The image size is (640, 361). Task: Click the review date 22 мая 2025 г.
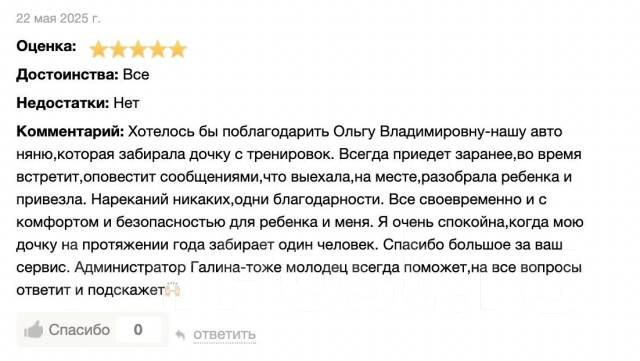(58, 18)
